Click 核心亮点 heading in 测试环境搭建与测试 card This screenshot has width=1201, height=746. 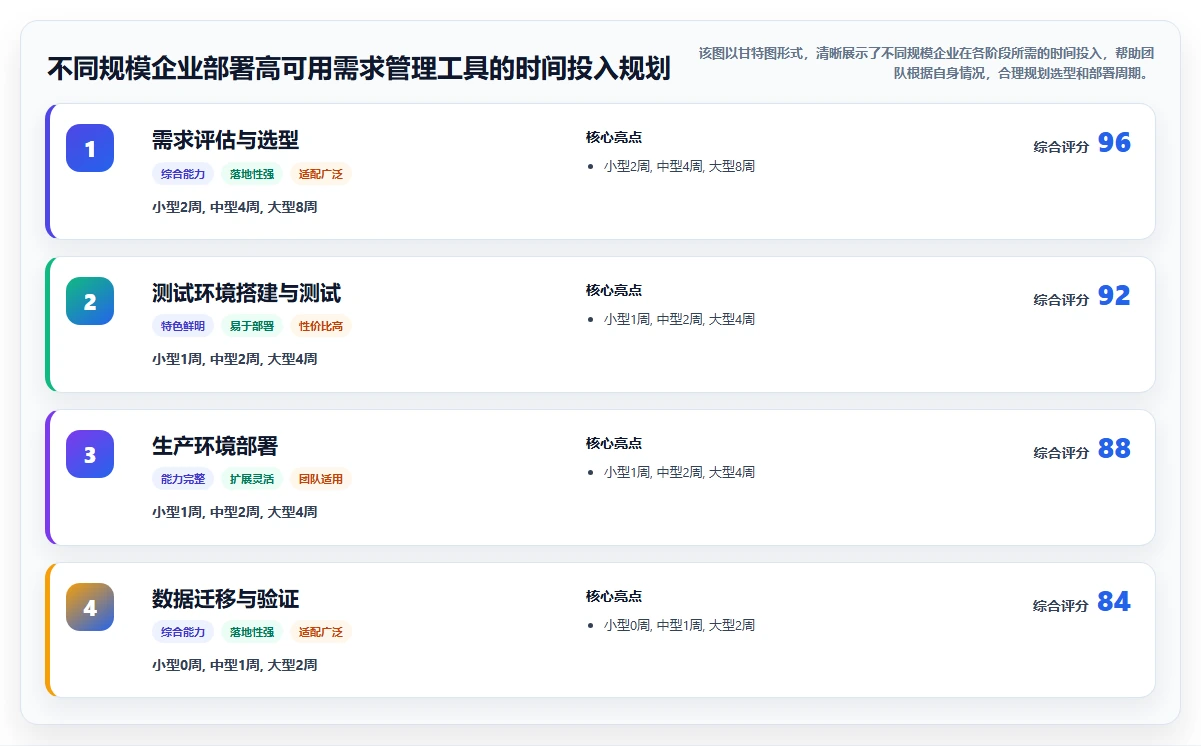[x=614, y=291]
